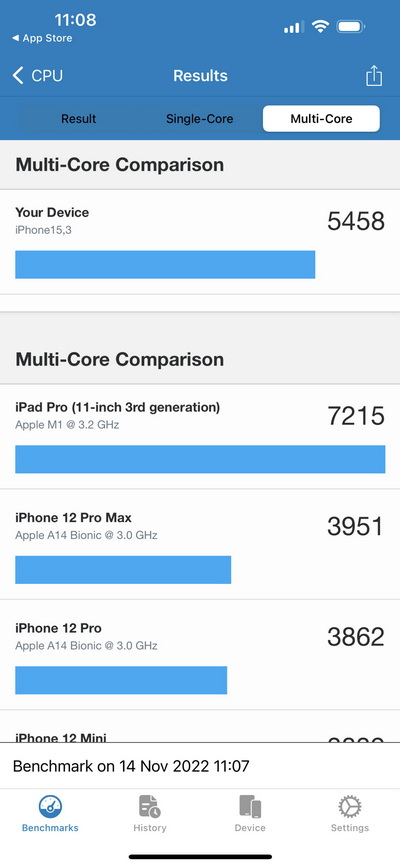Screen dimensions: 400x867
Task: Open the Settings gear icon
Action: click(350, 807)
